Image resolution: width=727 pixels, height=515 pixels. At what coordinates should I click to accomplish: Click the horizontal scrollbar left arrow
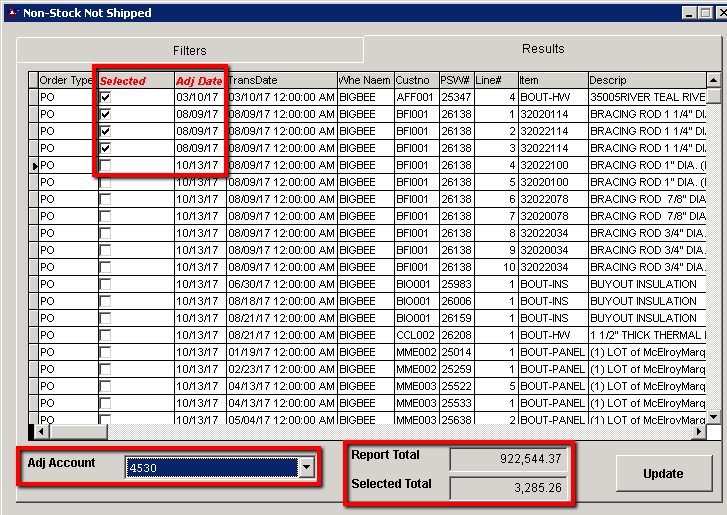pyautogui.click(x=42, y=432)
